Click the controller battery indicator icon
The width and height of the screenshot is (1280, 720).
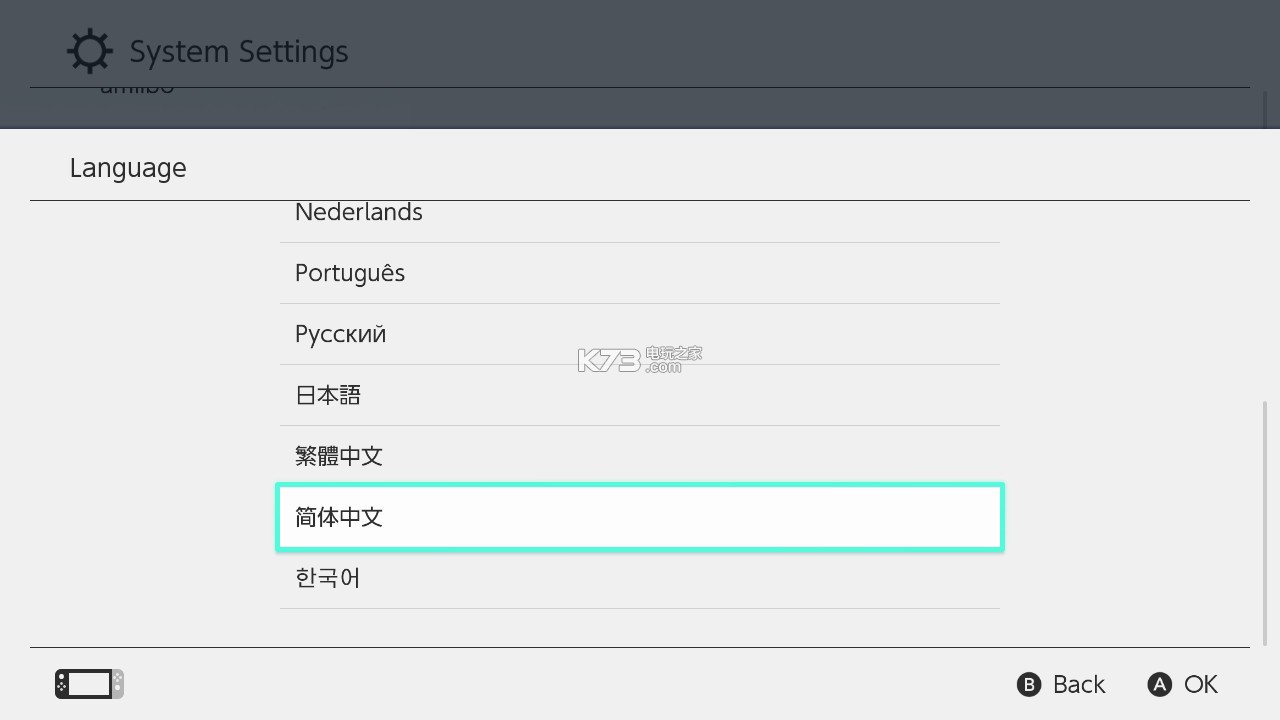tap(88, 684)
